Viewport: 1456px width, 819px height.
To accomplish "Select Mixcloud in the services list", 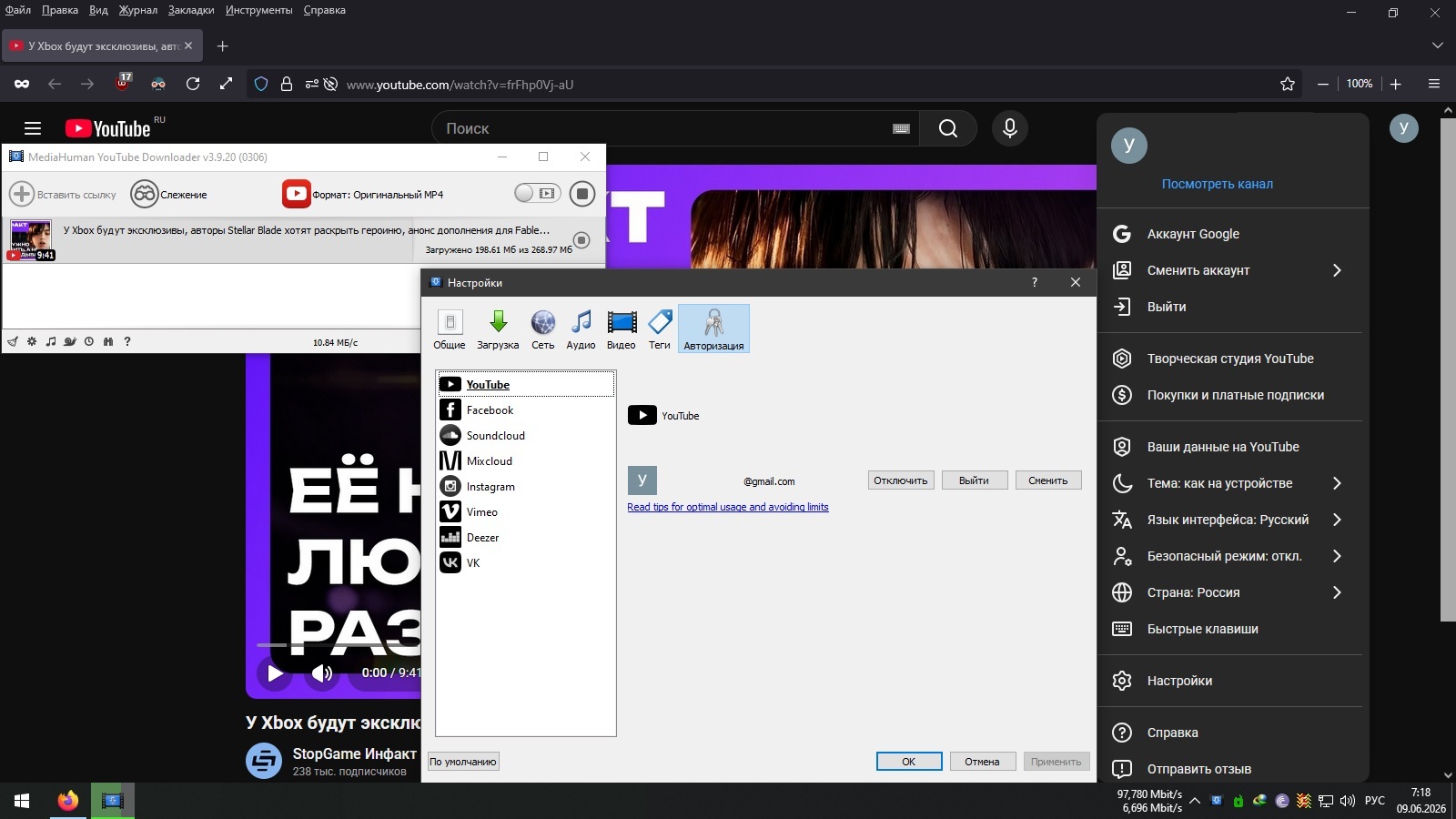I will pos(526,461).
